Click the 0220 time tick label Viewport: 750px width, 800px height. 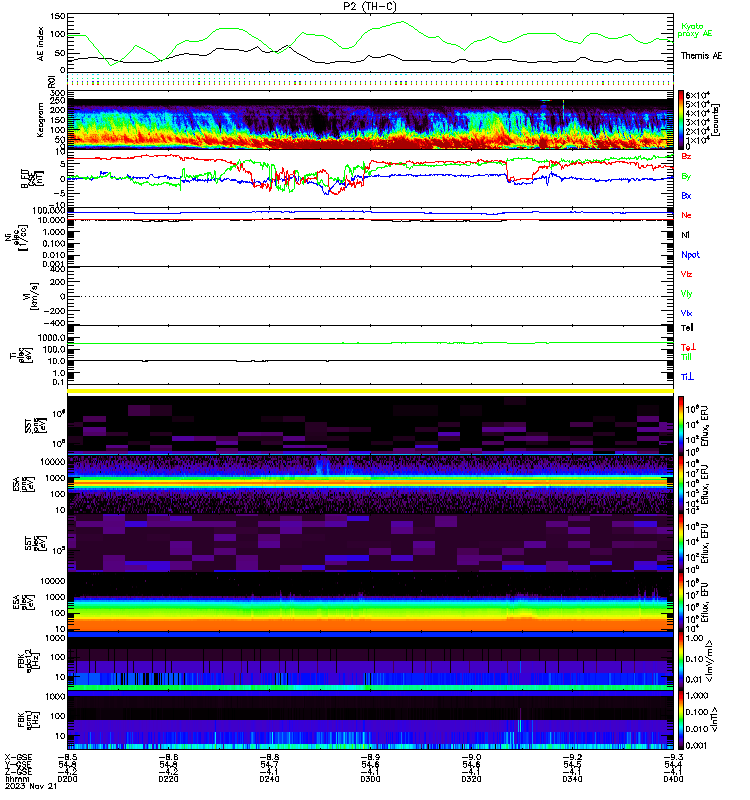pyautogui.click(x=168, y=779)
